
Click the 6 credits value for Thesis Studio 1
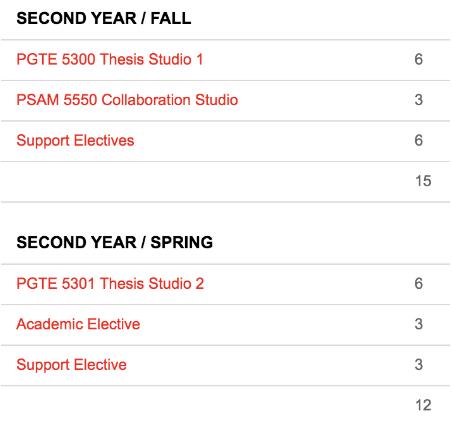pos(419,59)
